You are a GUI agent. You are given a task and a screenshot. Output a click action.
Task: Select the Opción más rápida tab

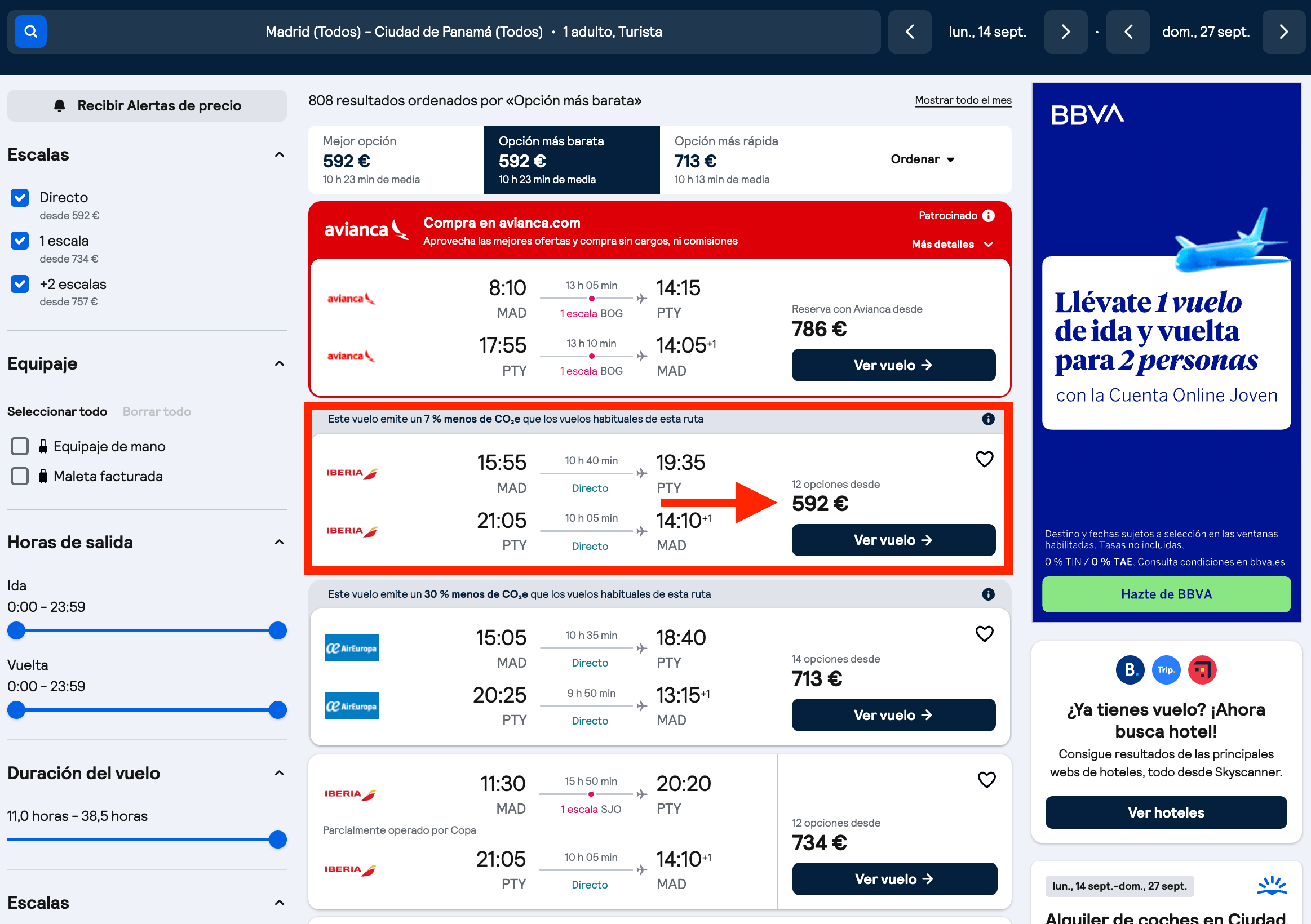point(747,160)
